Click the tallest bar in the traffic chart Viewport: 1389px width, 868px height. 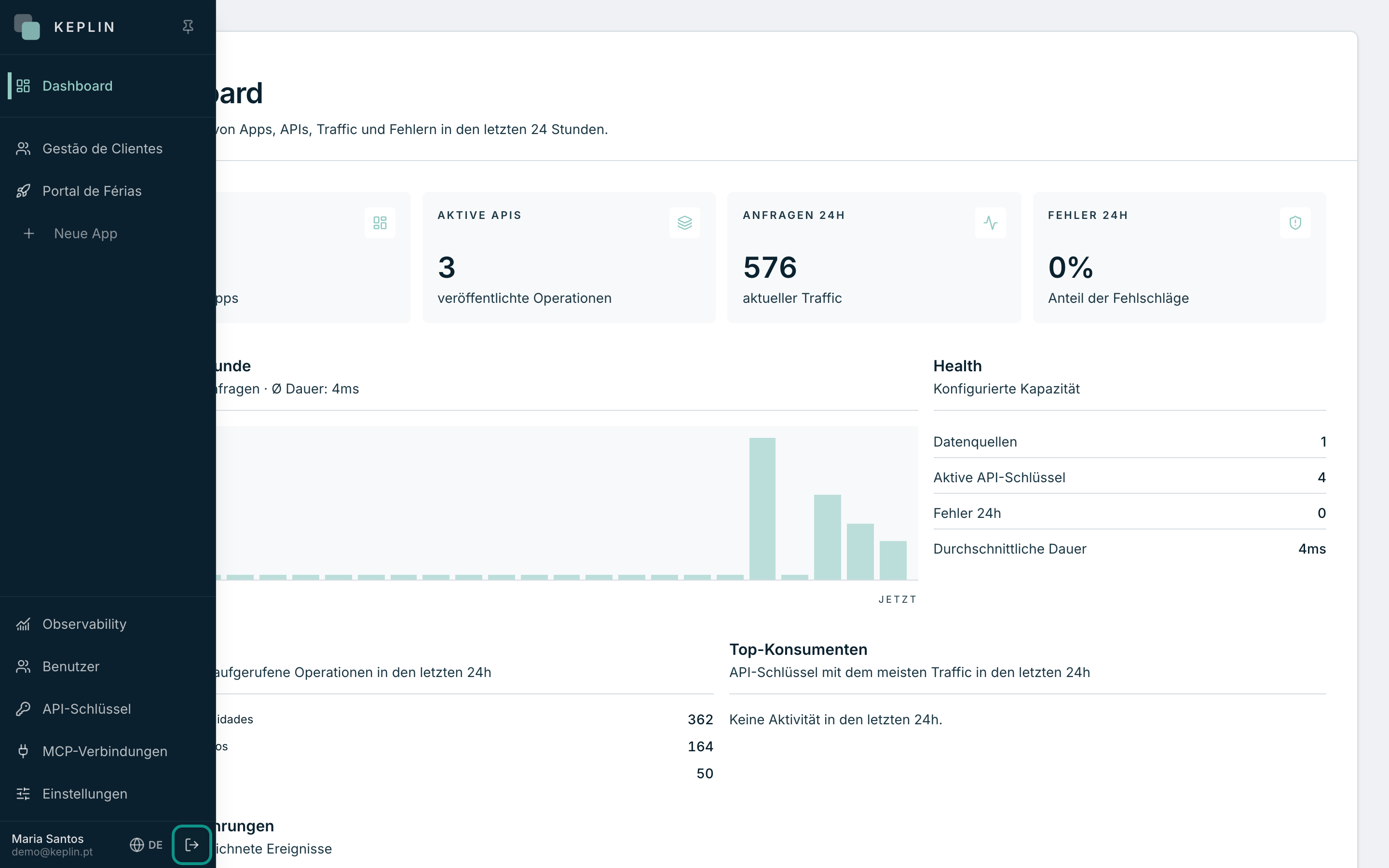(x=762, y=509)
